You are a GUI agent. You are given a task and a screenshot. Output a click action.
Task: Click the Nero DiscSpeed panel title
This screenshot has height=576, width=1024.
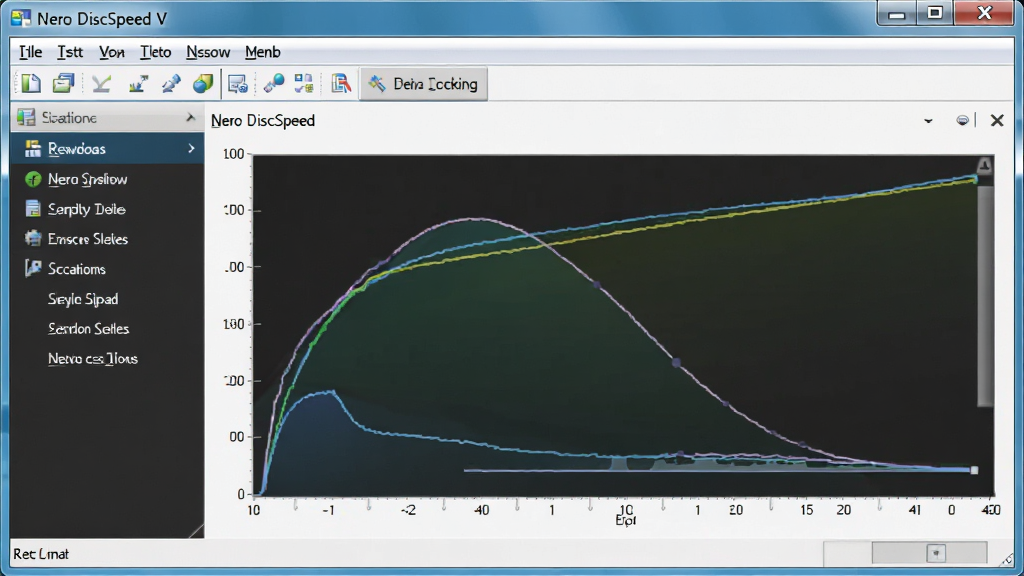click(x=263, y=121)
